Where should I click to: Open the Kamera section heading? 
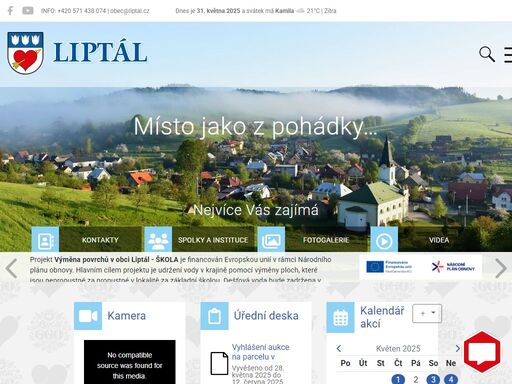coord(127,316)
